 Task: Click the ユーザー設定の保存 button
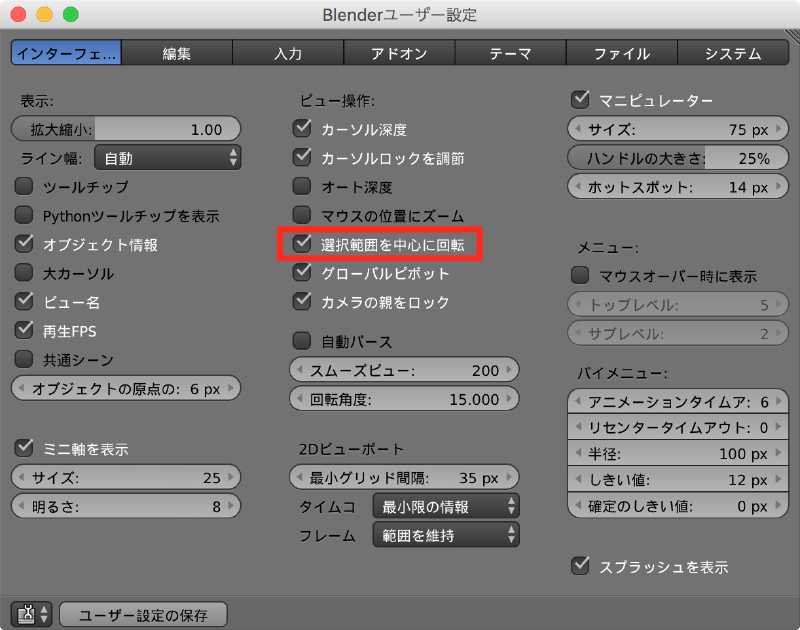(144, 614)
